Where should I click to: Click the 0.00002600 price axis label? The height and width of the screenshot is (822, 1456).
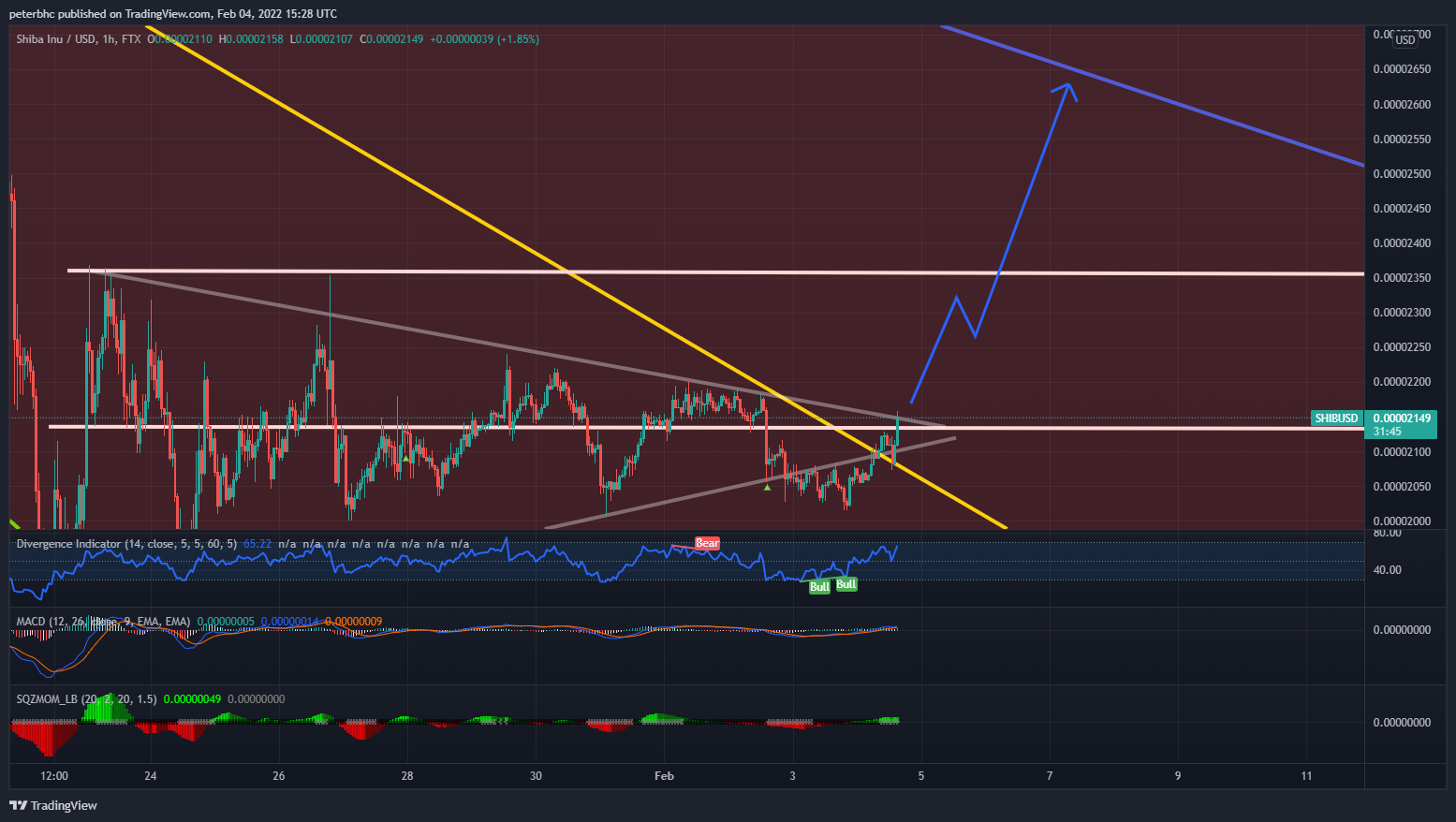(x=1402, y=104)
